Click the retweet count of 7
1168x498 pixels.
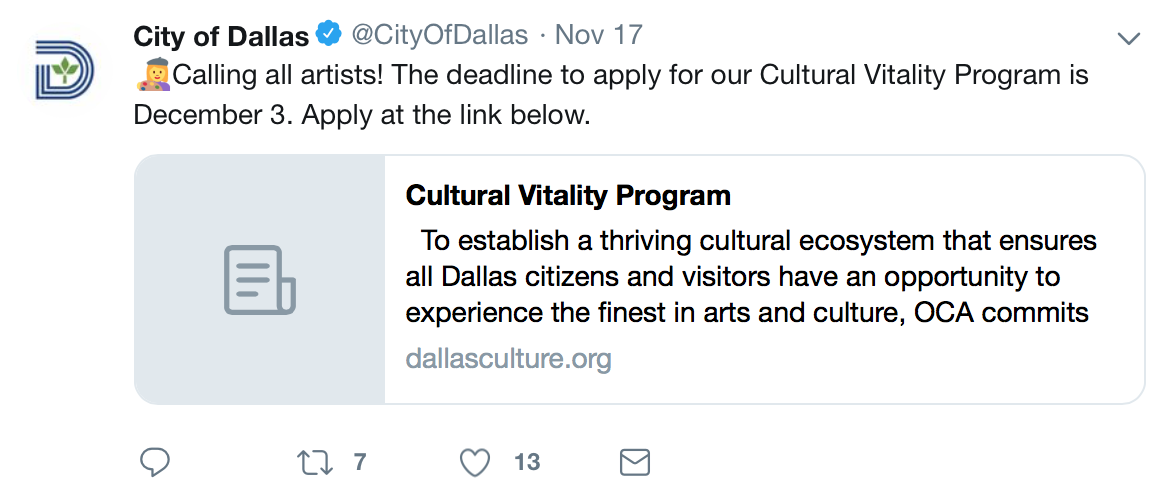360,462
